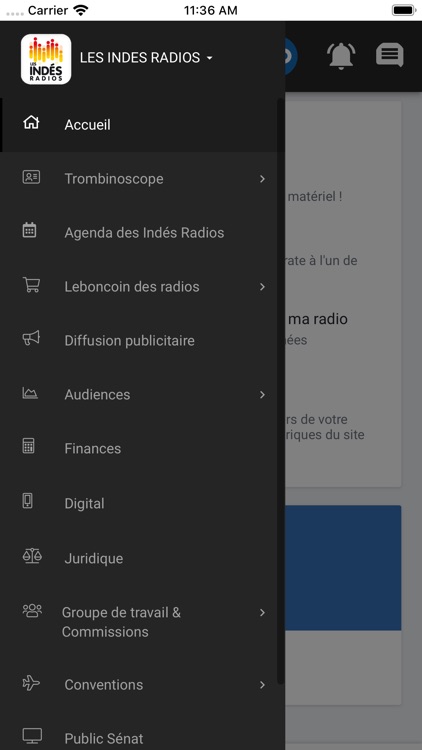Viewport: 422px width, 750px height.
Task: Open Diffusion publicitaire label
Action: 129,341
